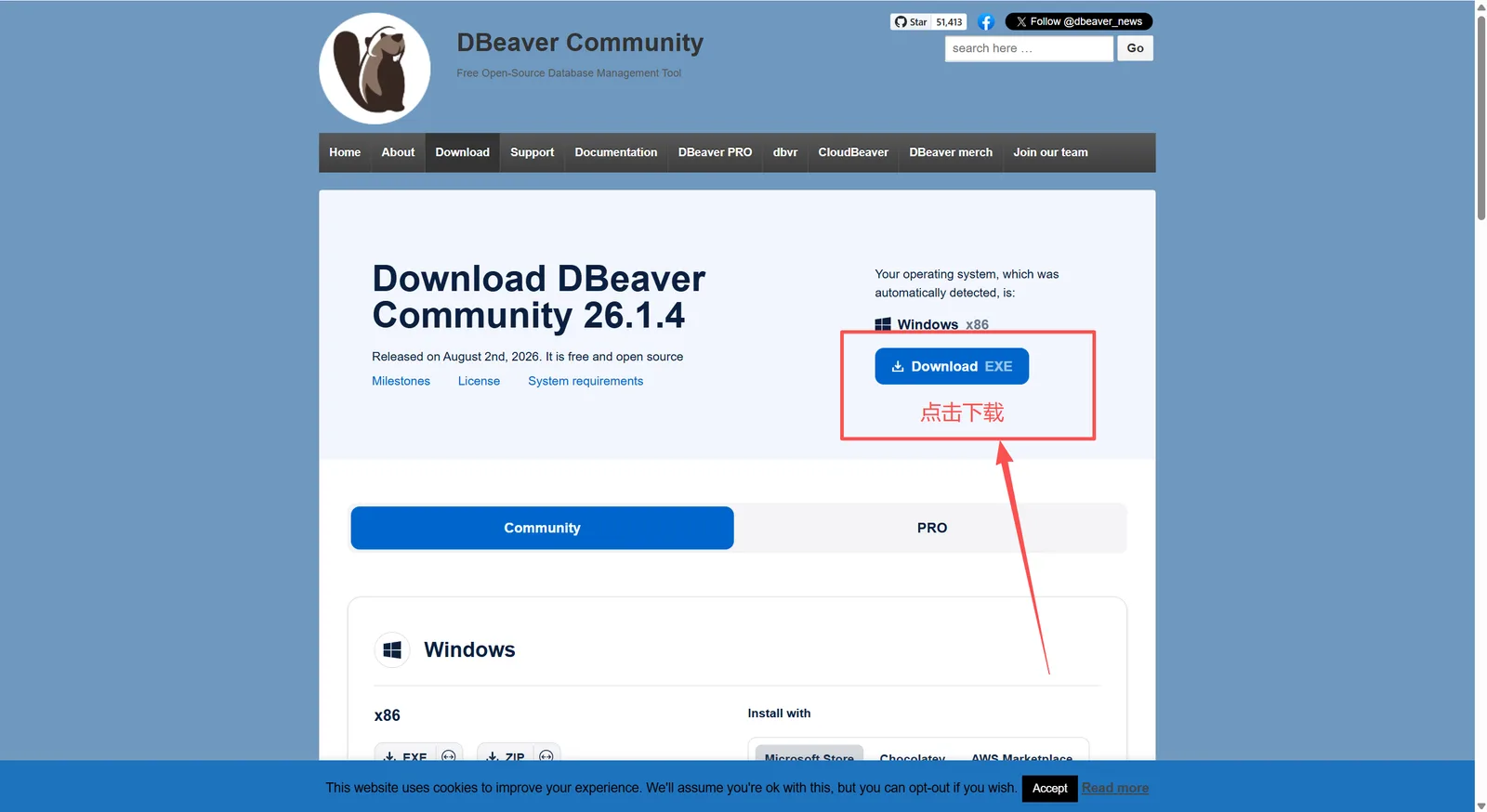Viewport: 1487px width, 812px height.
Task: Switch to the PRO tab
Action: 931,528
